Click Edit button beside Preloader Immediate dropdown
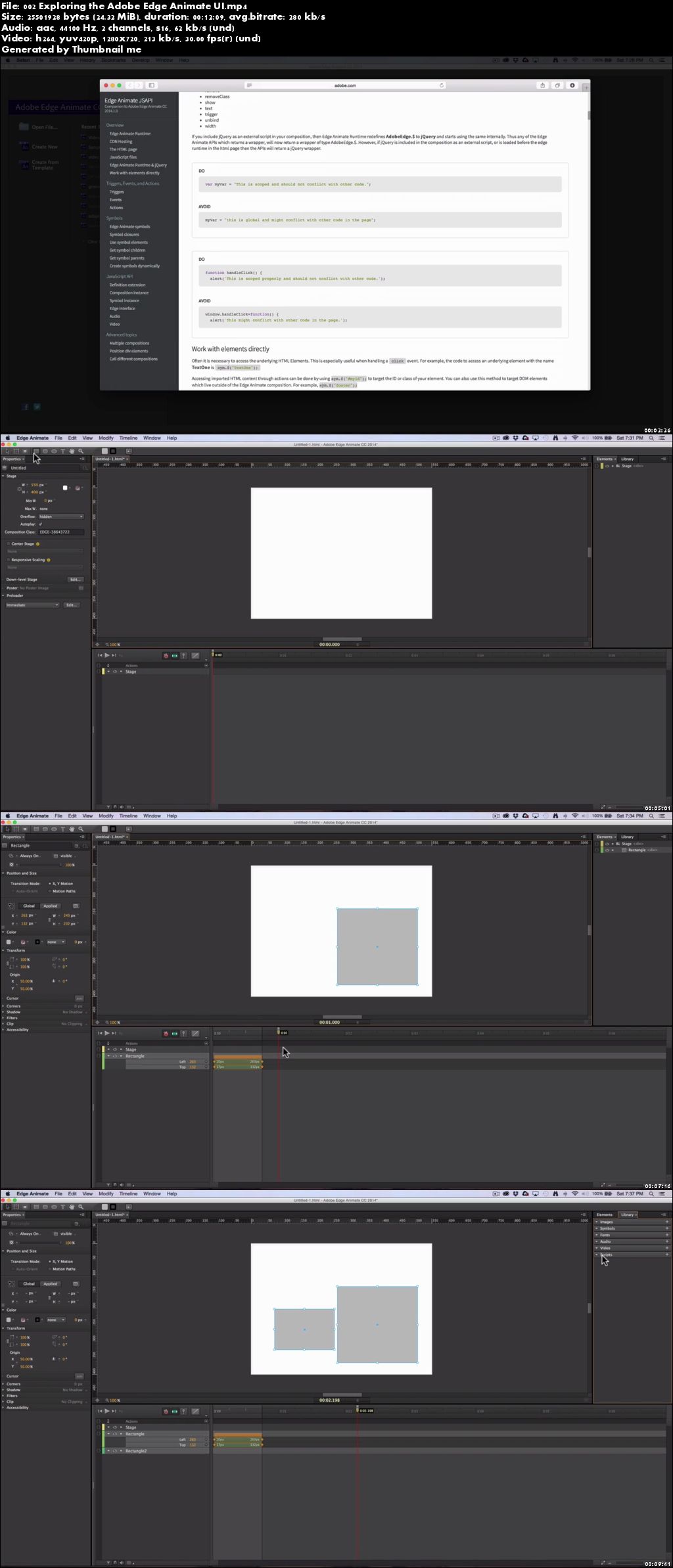Viewport: 673px width, 1568px height. 72,605
